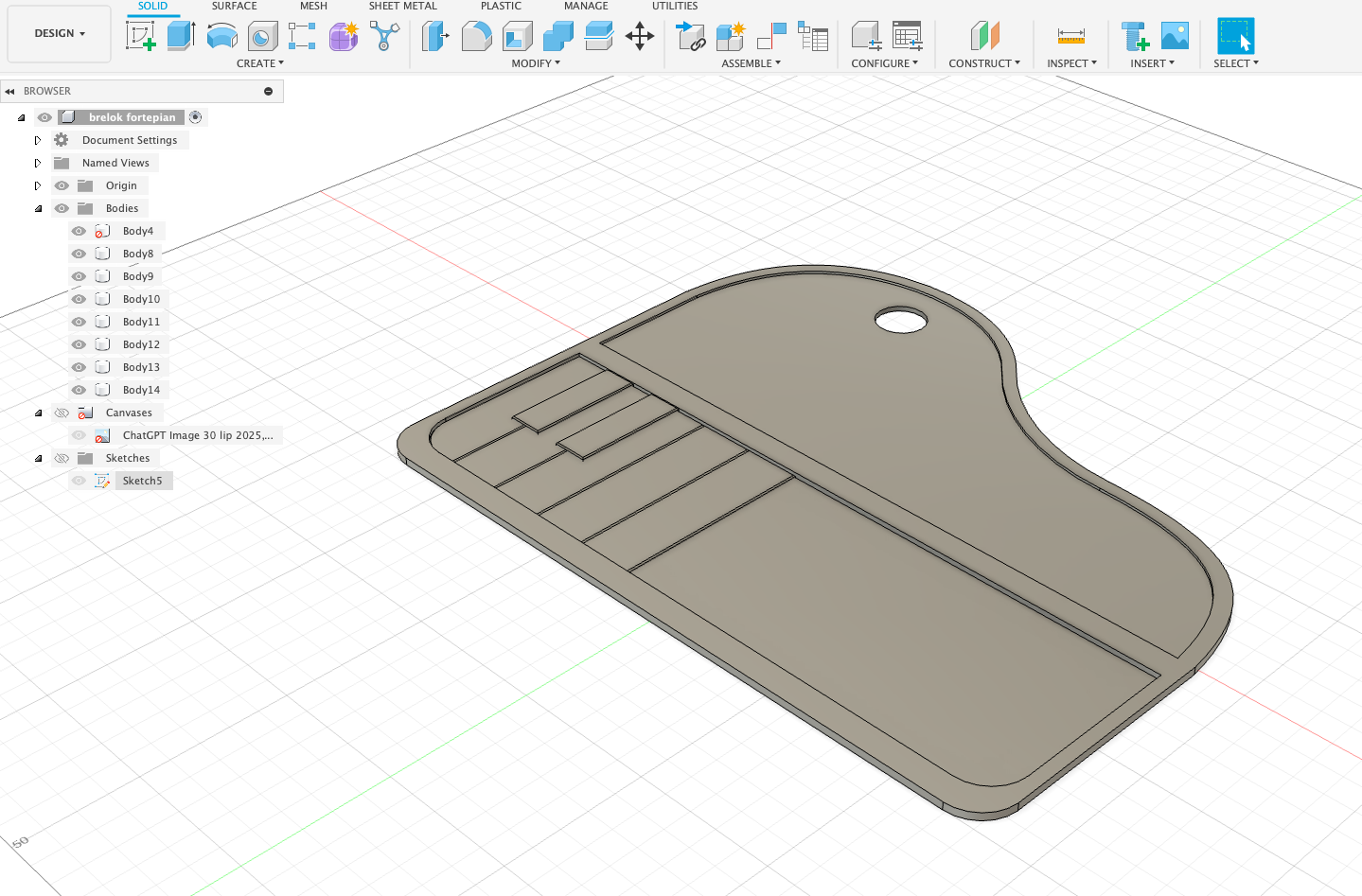Select the Rectangular Pattern tool
Viewport: 1362px width, 896px height.
[x=302, y=36]
